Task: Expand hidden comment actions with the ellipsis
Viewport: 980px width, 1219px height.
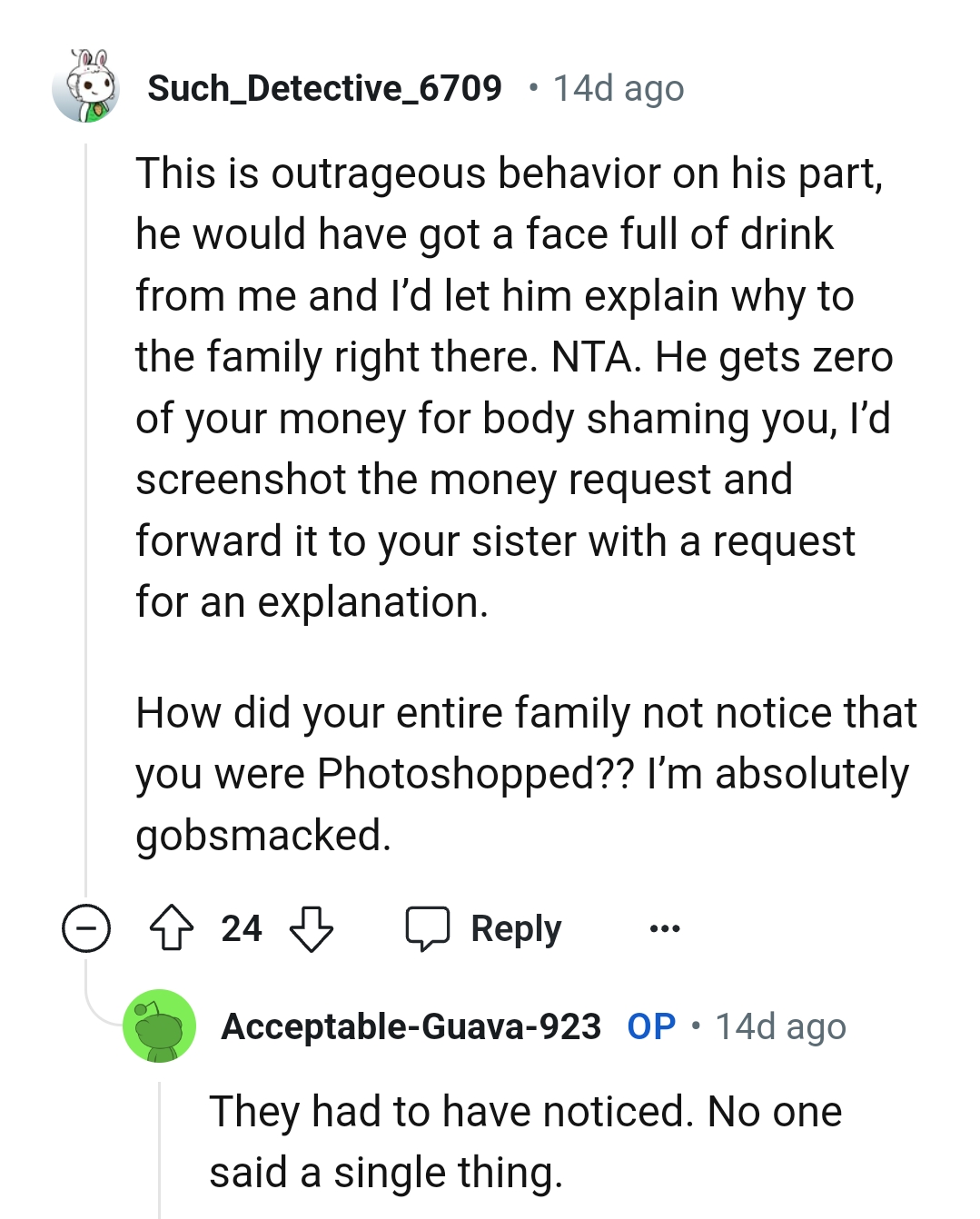Action: pyautogui.click(x=664, y=927)
